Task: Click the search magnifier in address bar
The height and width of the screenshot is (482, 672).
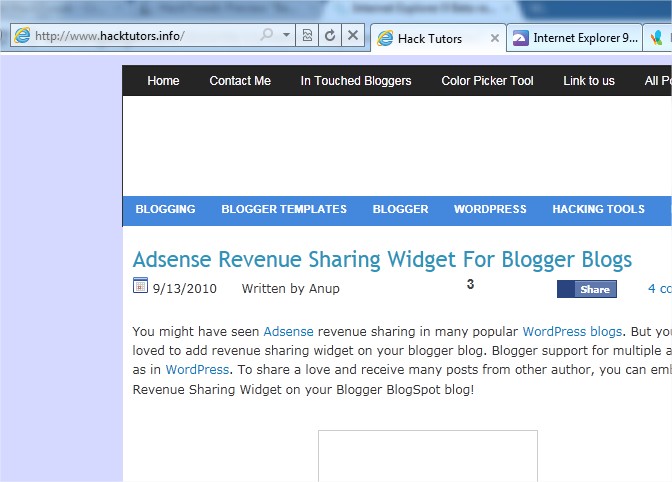Action: pyautogui.click(x=266, y=34)
